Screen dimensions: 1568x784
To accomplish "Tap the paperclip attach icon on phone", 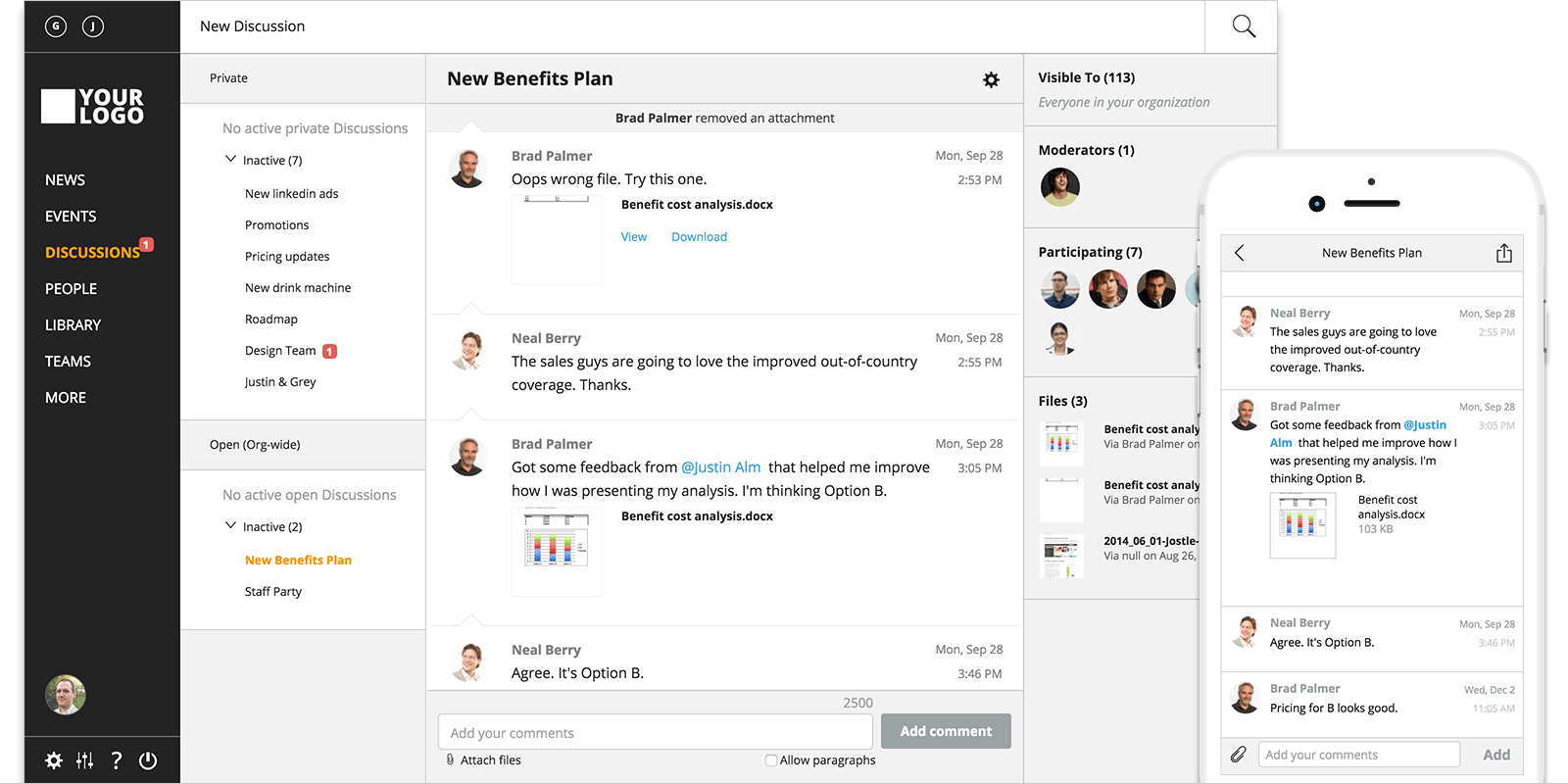I will (1239, 755).
